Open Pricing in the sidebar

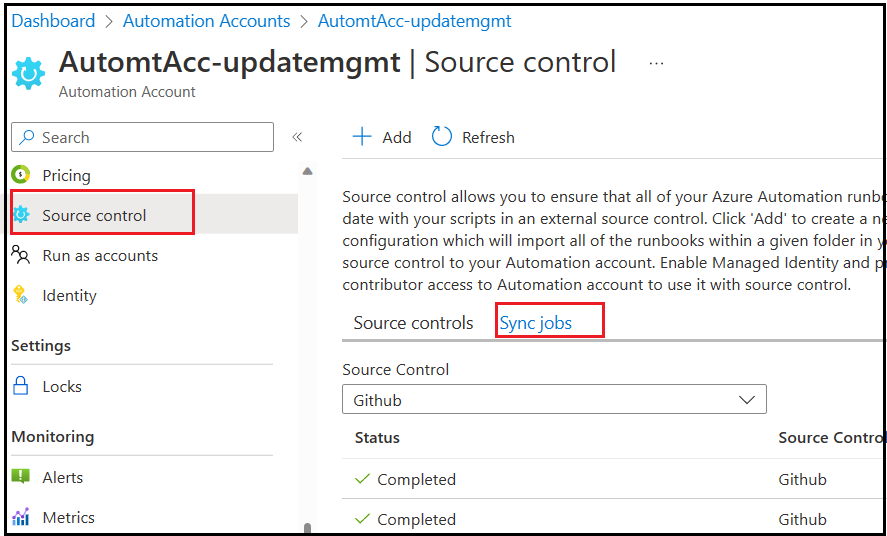(66, 175)
